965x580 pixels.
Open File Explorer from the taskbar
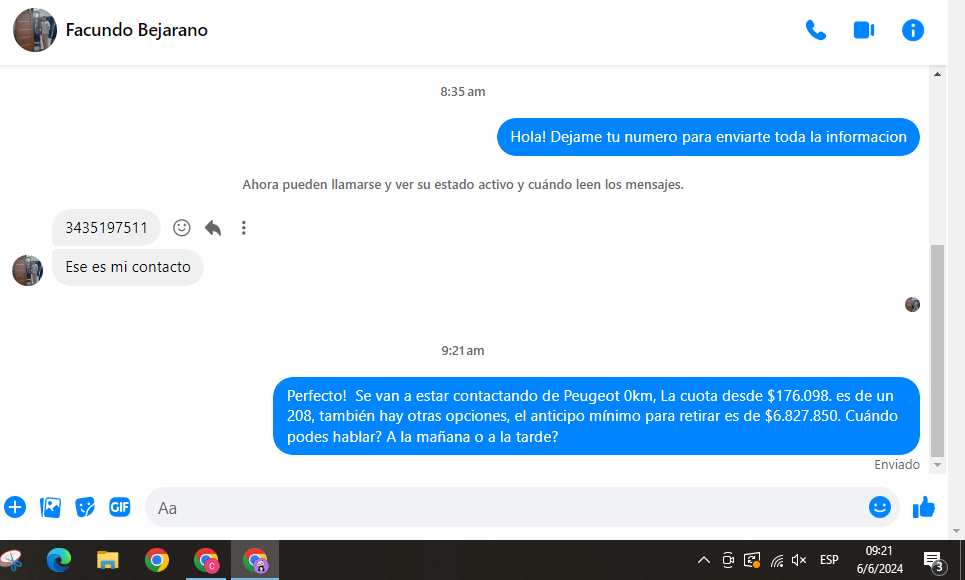point(108,560)
